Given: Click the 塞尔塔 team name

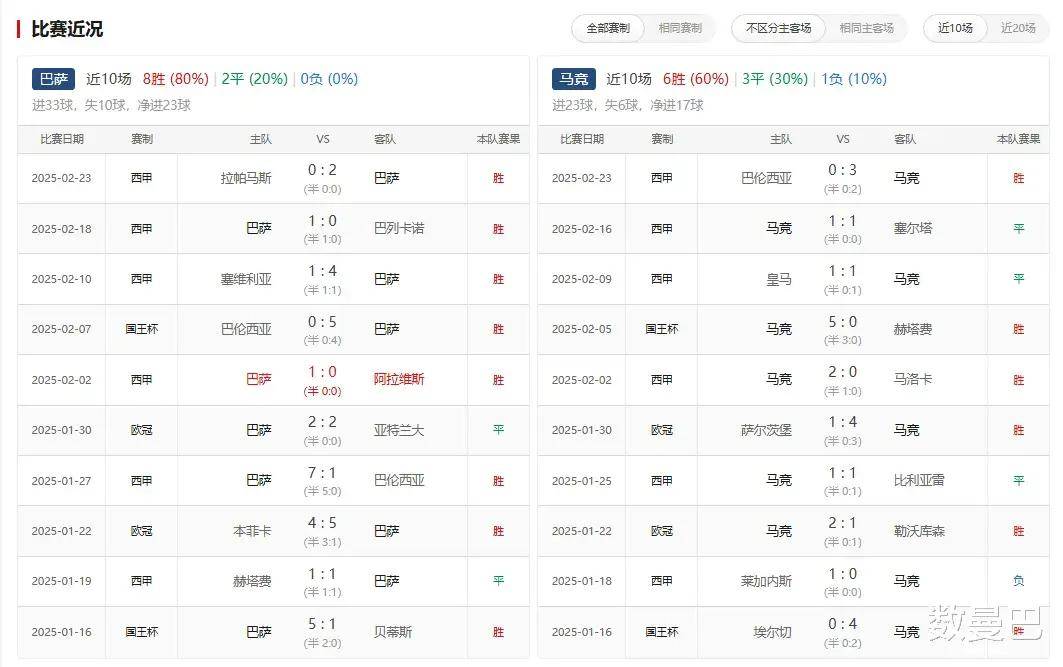Looking at the screenshot, I should [x=912, y=228].
